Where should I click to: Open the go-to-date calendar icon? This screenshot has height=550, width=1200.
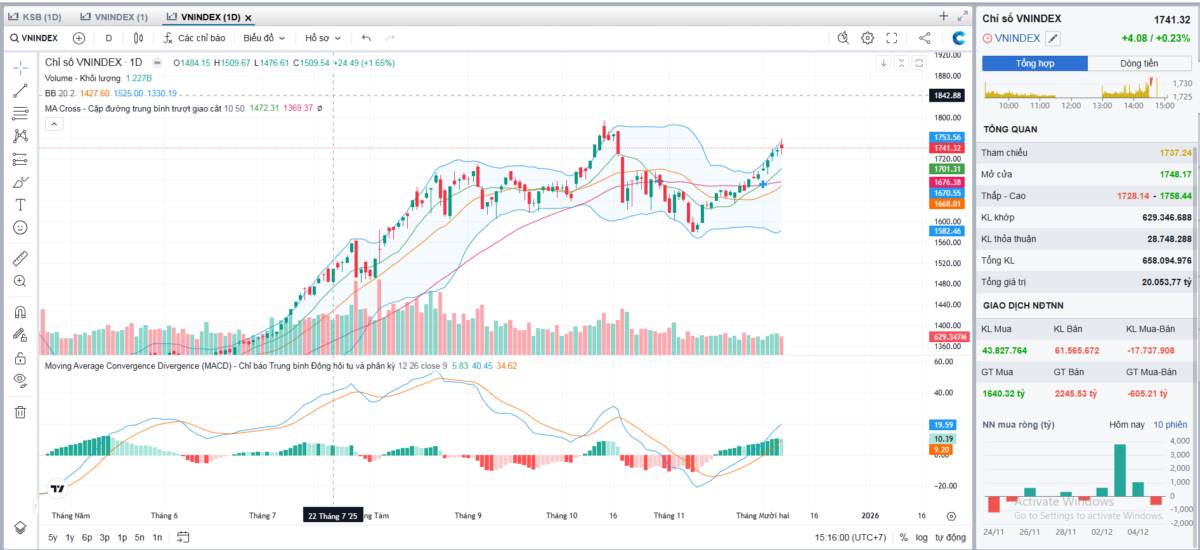tap(183, 537)
